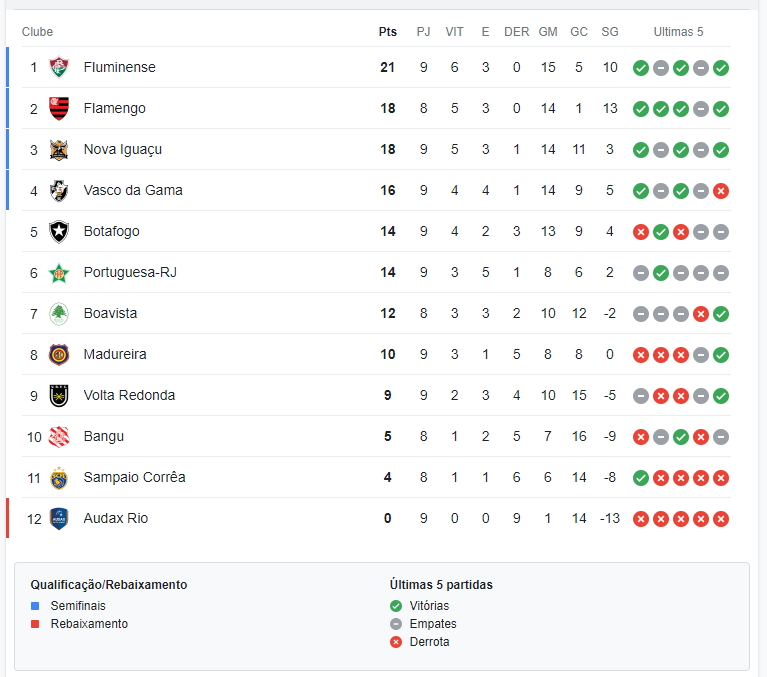Click Vasco da Gama's red defeat icon

(721, 191)
